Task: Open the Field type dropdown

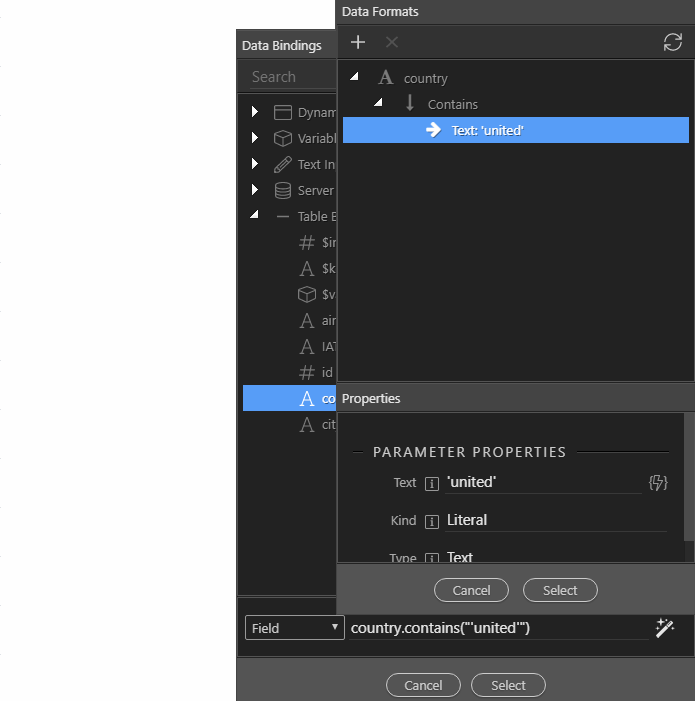Action: pyautogui.click(x=295, y=628)
